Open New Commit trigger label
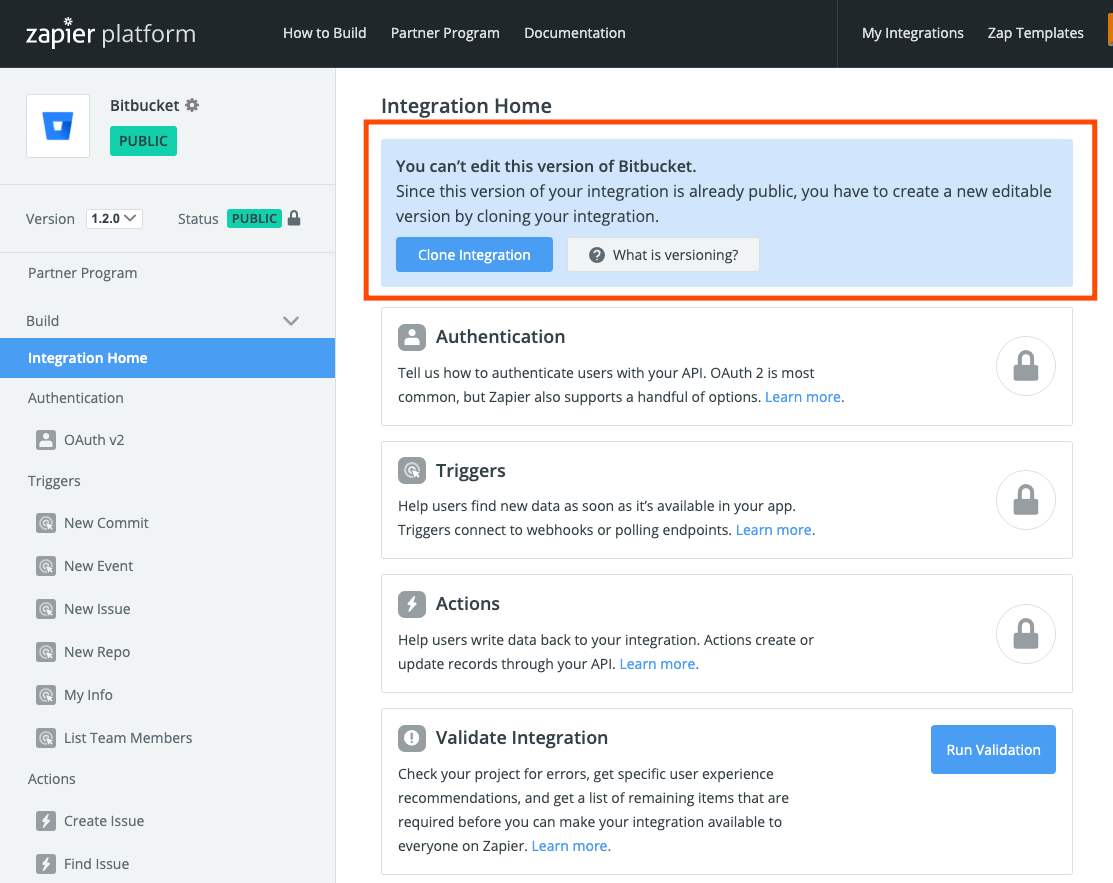The height and width of the screenshot is (883, 1113). click(106, 523)
